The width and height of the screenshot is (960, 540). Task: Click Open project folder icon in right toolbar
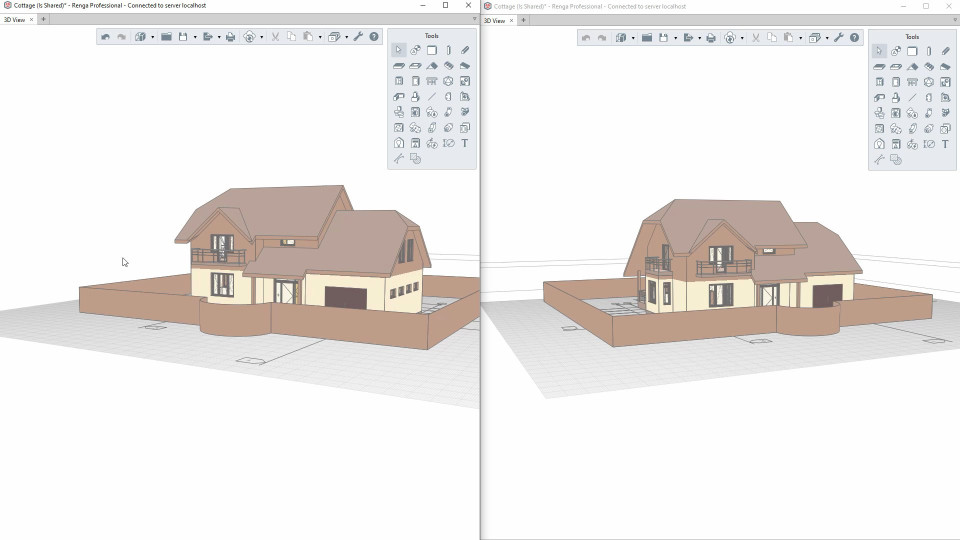(647, 38)
